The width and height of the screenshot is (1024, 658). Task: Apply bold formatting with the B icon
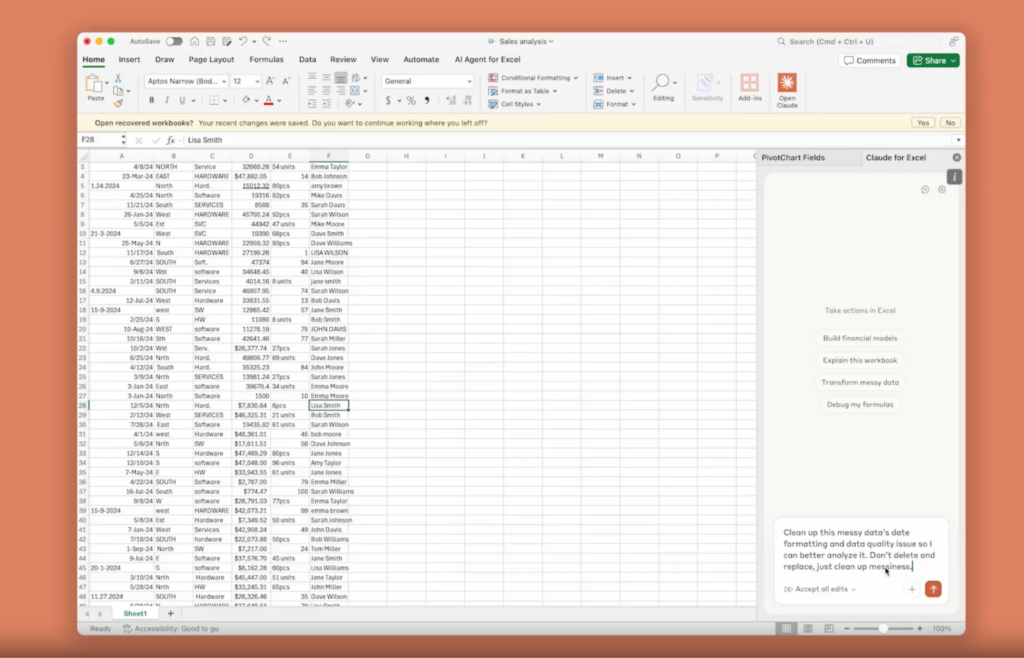click(x=152, y=101)
